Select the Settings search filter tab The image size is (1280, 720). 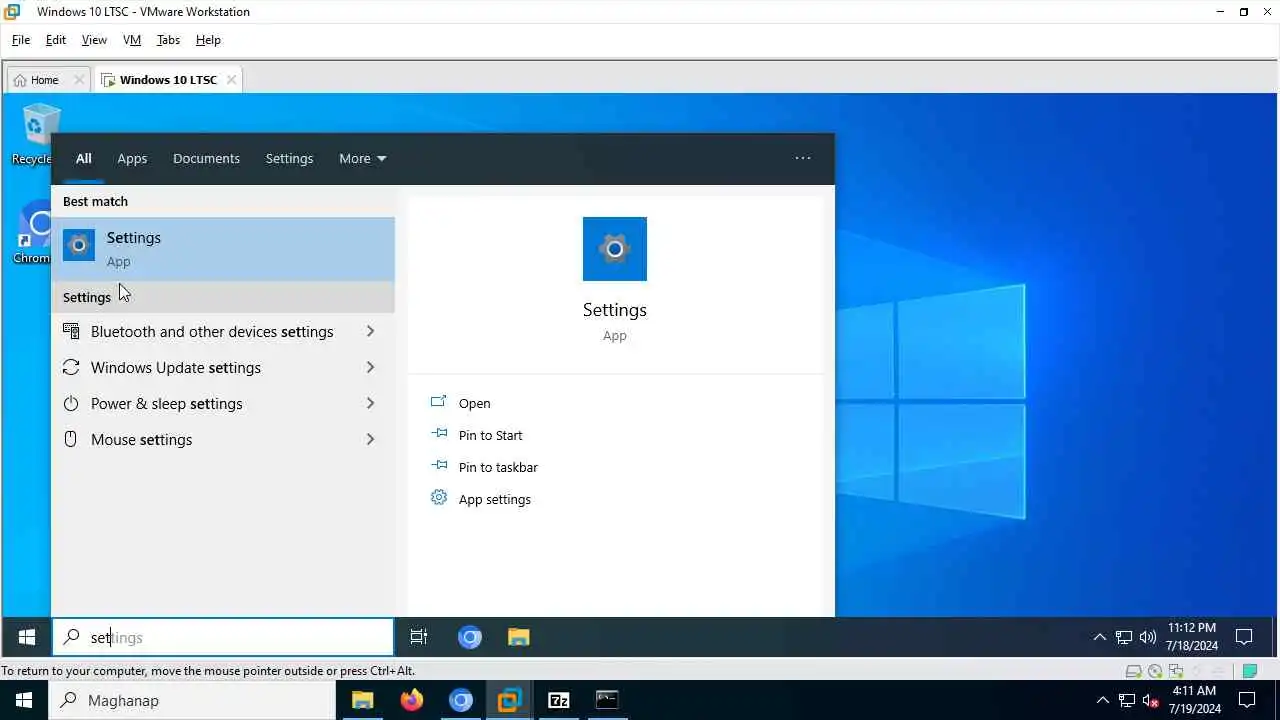pos(289,158)
